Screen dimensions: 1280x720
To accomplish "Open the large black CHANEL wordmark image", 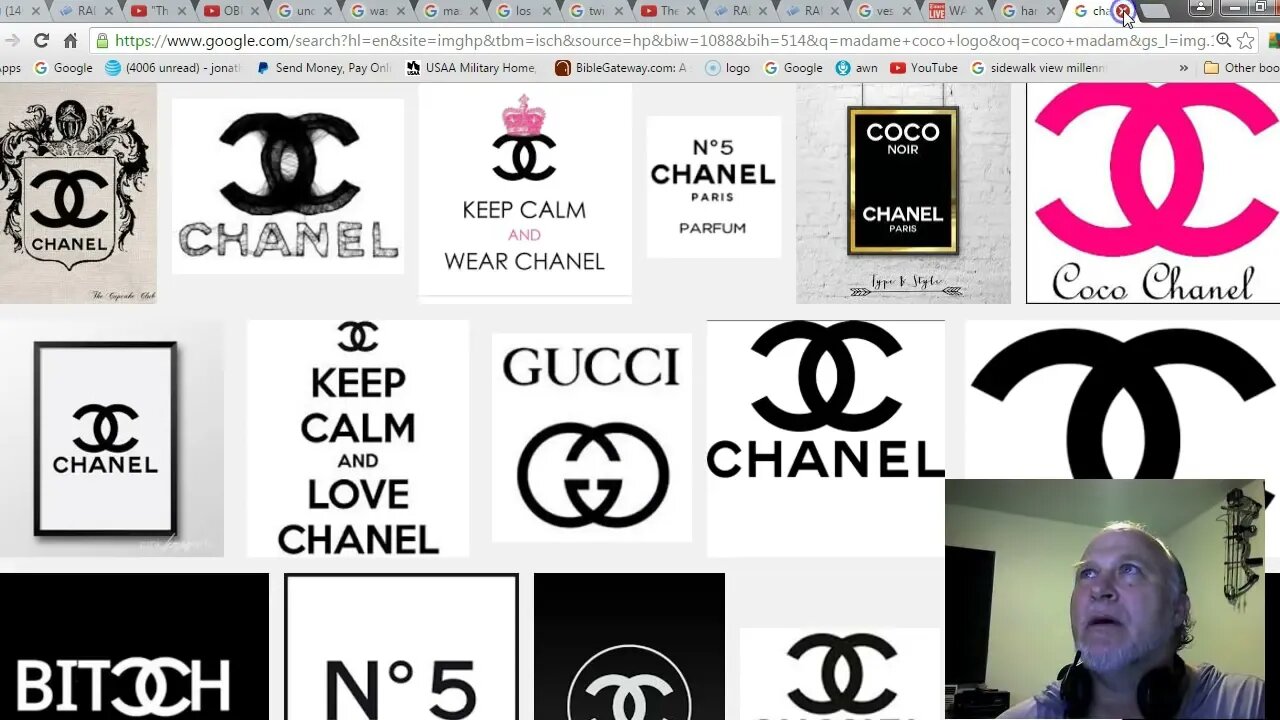I will click(825, 438).
